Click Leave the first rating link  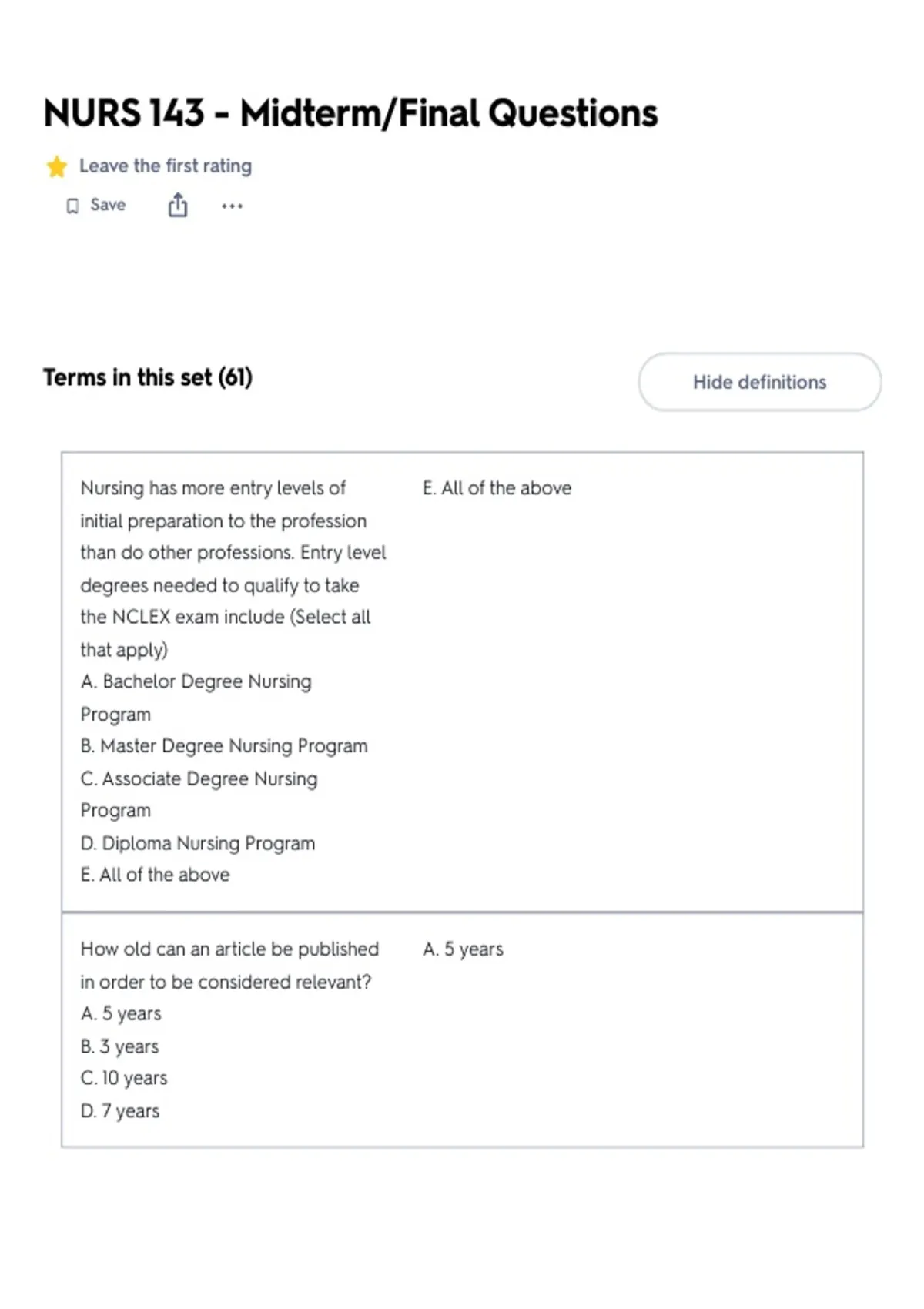pyautogui.click(x=166, y=166)
